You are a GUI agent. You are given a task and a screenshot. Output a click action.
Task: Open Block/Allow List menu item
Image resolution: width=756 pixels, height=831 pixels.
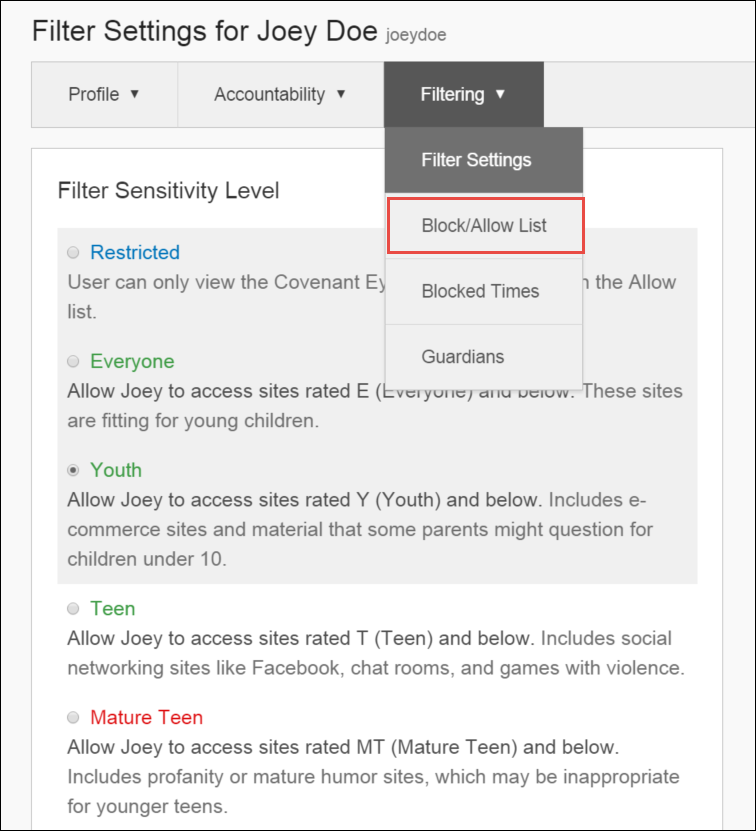click(x=486, y=226)
